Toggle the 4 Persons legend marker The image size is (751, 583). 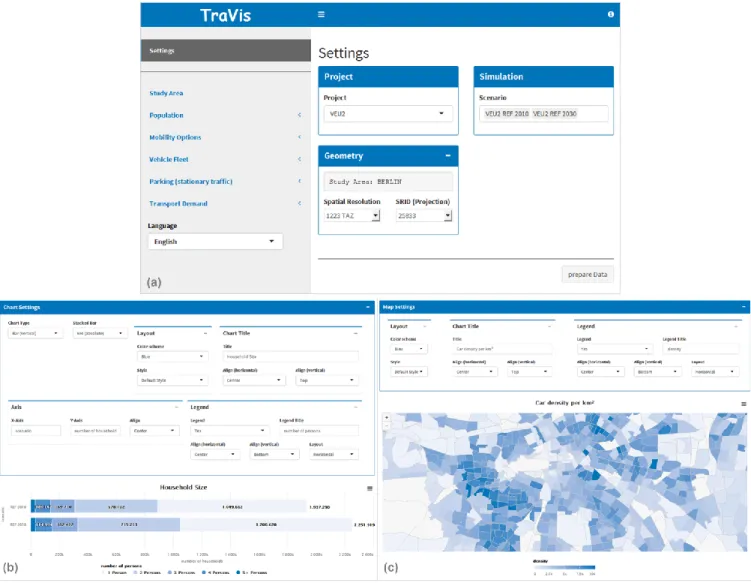(204, 572)
